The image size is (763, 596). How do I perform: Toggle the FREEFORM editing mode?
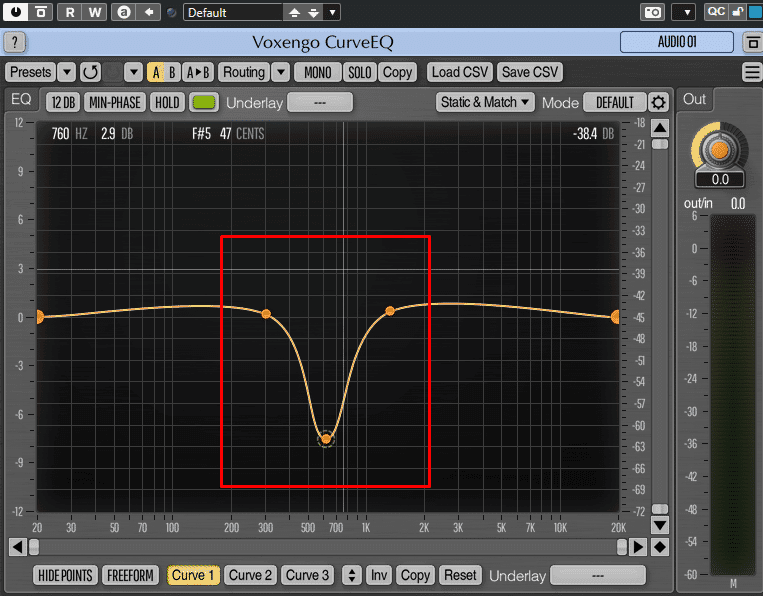tap(130, 576)
